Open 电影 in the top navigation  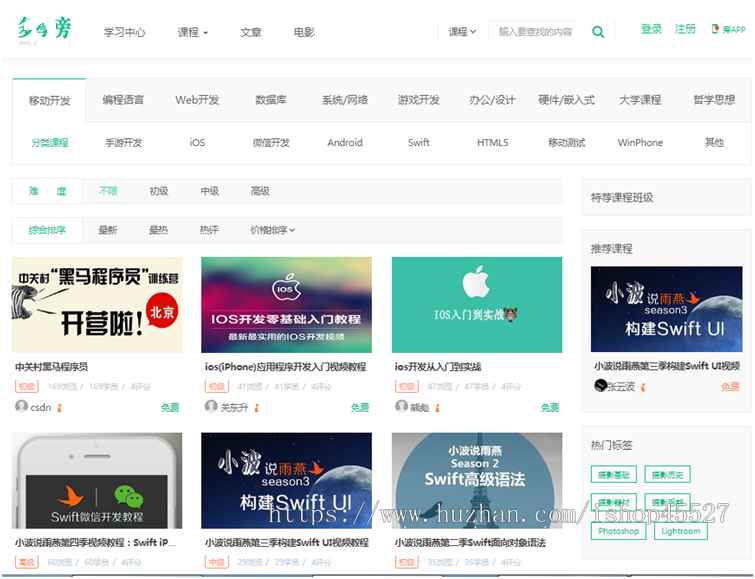click(304, 32)
